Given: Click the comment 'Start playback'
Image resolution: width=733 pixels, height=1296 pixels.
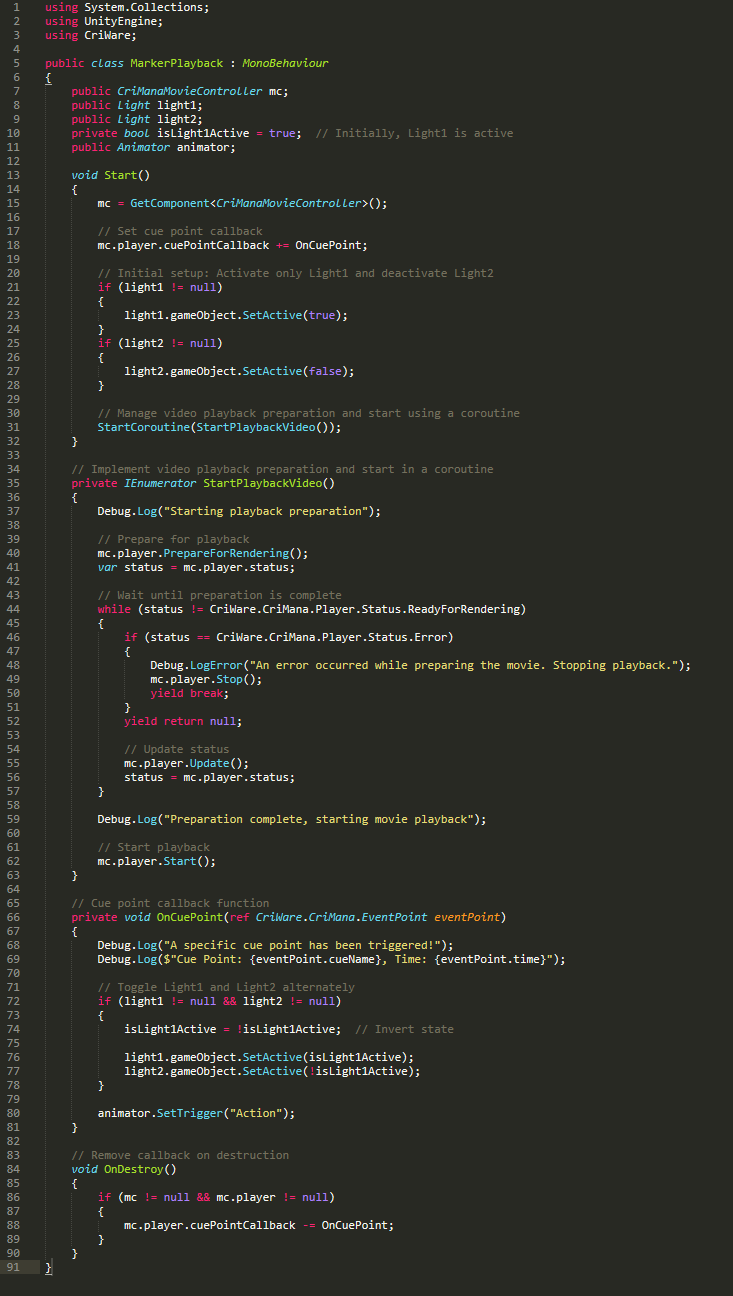Looking at the screenshot, I should click(x=153, y=847).
